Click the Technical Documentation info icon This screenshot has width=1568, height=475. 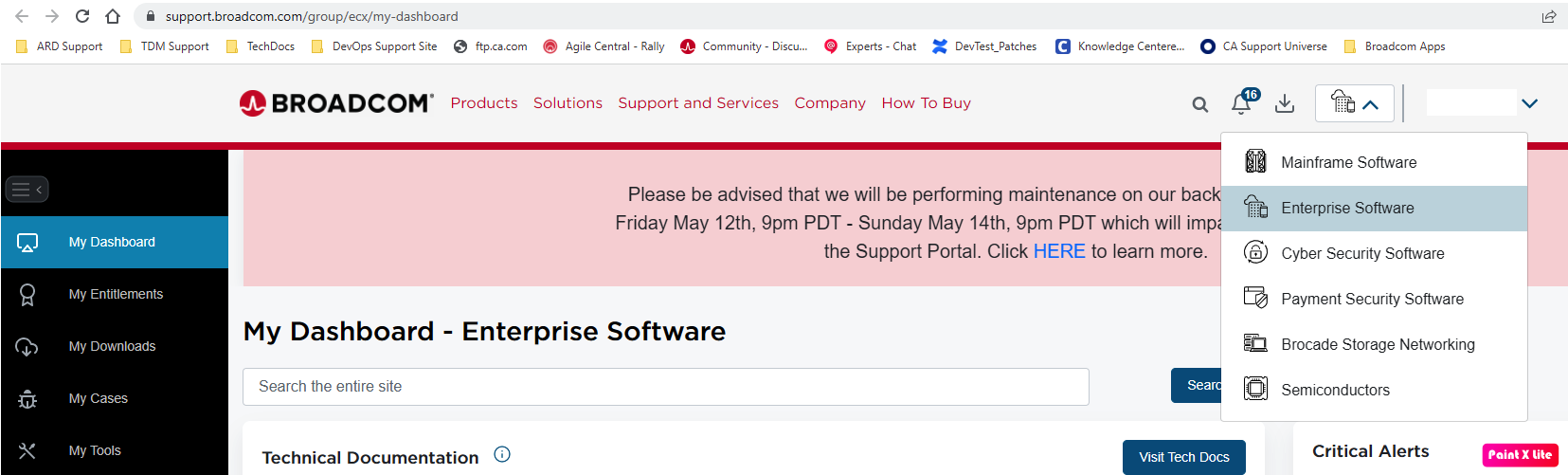pos(502,454)
